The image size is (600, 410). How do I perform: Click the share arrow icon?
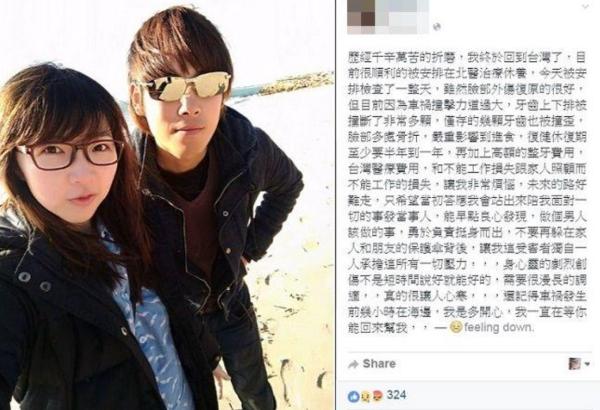(353, 364)
